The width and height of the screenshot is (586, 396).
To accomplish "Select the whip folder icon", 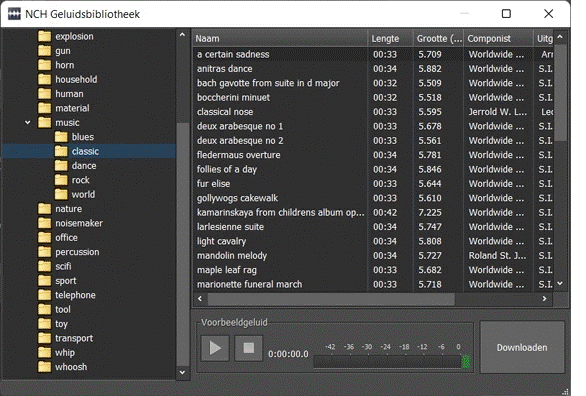I will point(44,353).
